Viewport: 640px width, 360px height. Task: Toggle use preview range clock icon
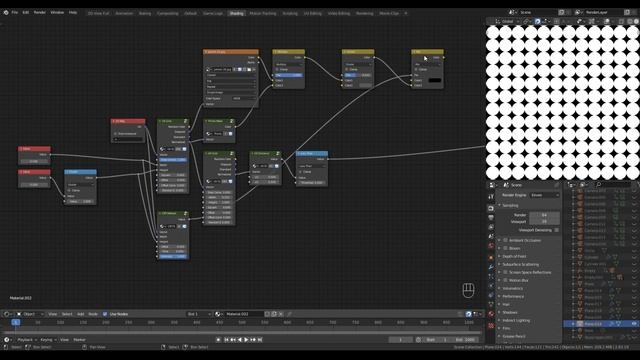(x=418, y=340)
